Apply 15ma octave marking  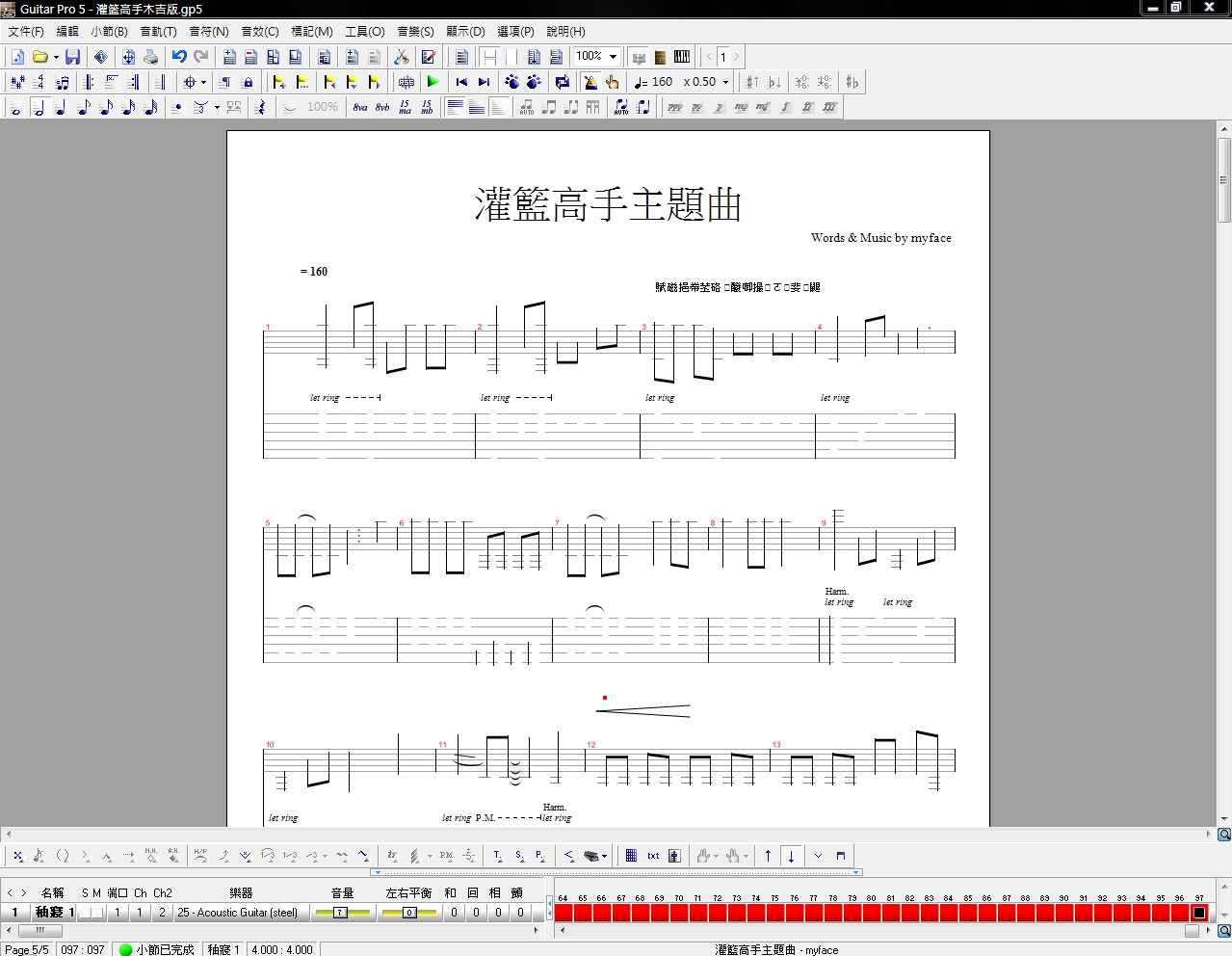(405, 107)
